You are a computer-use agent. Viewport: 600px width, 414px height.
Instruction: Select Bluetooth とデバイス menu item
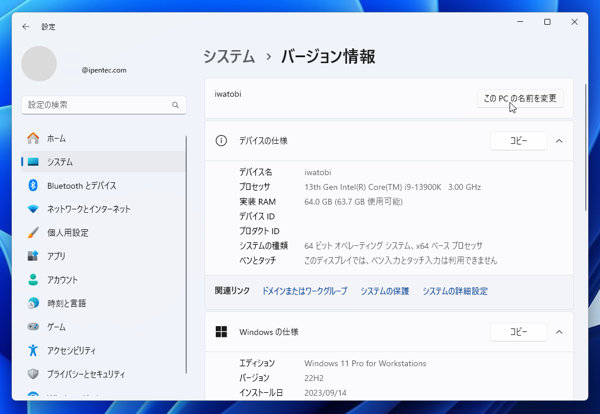pyautogui.click(x=103, y=186)
